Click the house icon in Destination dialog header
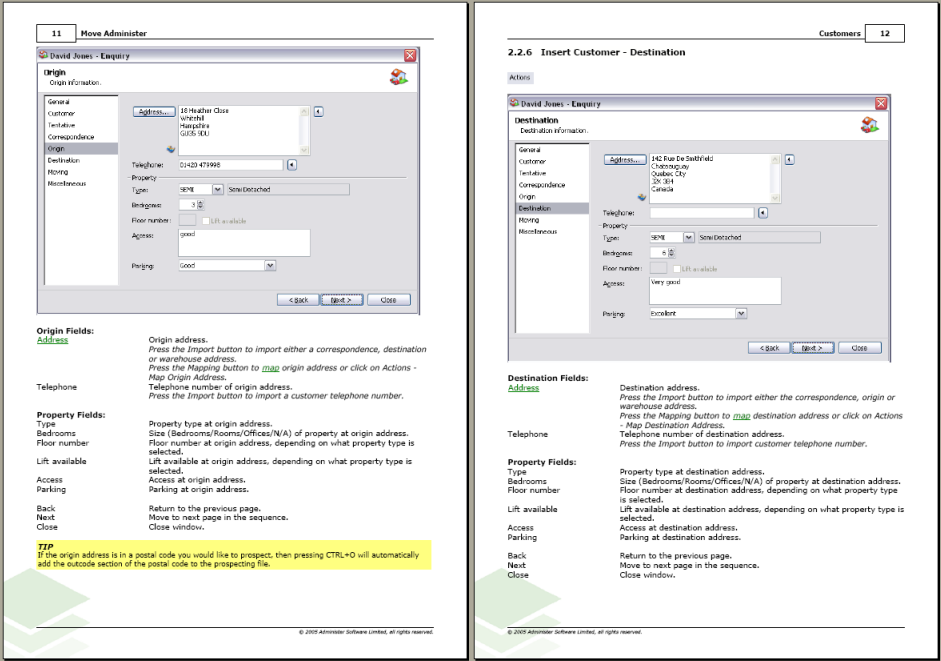 [x=867, y=125]
